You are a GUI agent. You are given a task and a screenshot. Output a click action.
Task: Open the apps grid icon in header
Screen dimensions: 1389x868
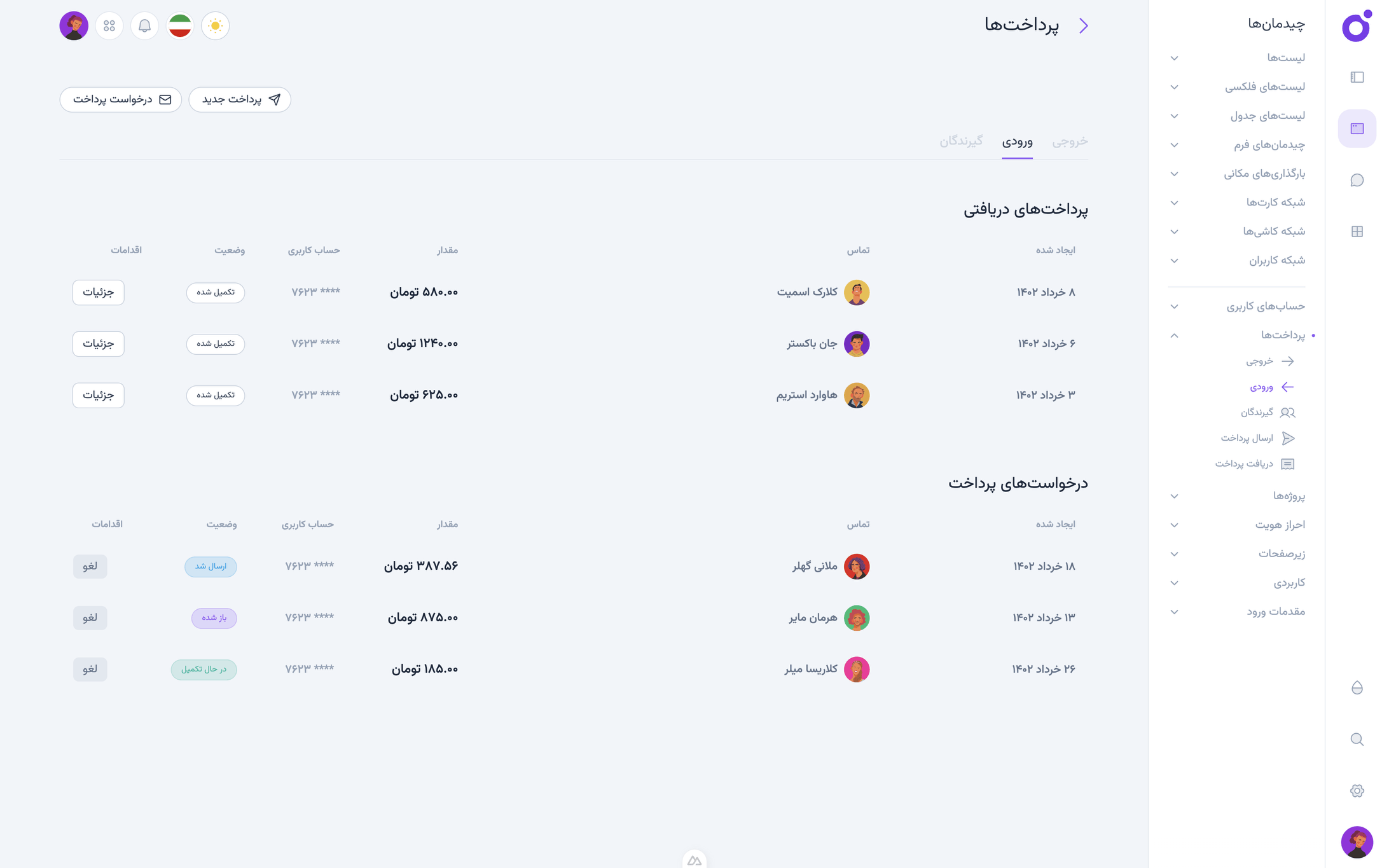pyautogui.click(x=109, y=26)
